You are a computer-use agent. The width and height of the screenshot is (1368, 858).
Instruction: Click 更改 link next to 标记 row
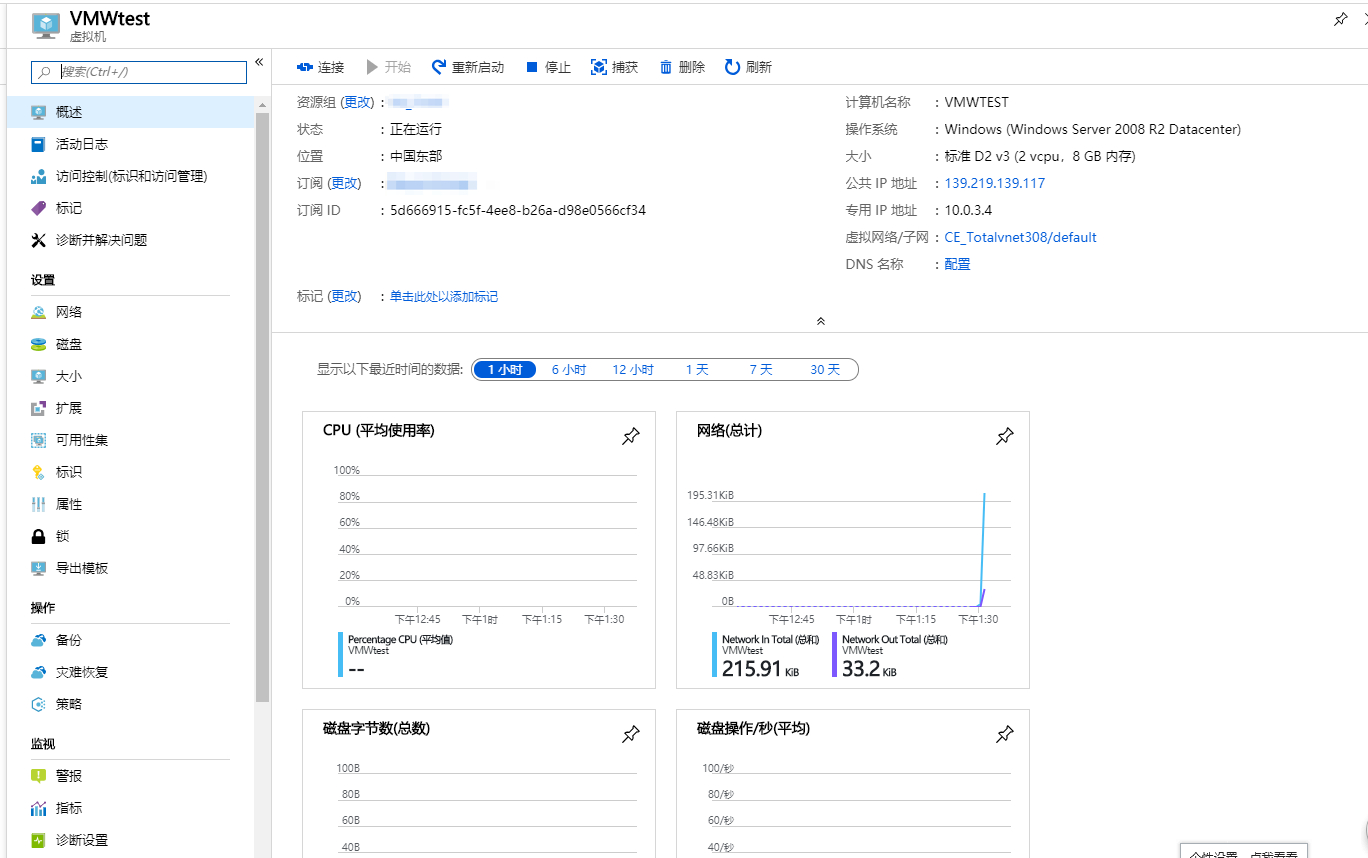click(345, 296)
